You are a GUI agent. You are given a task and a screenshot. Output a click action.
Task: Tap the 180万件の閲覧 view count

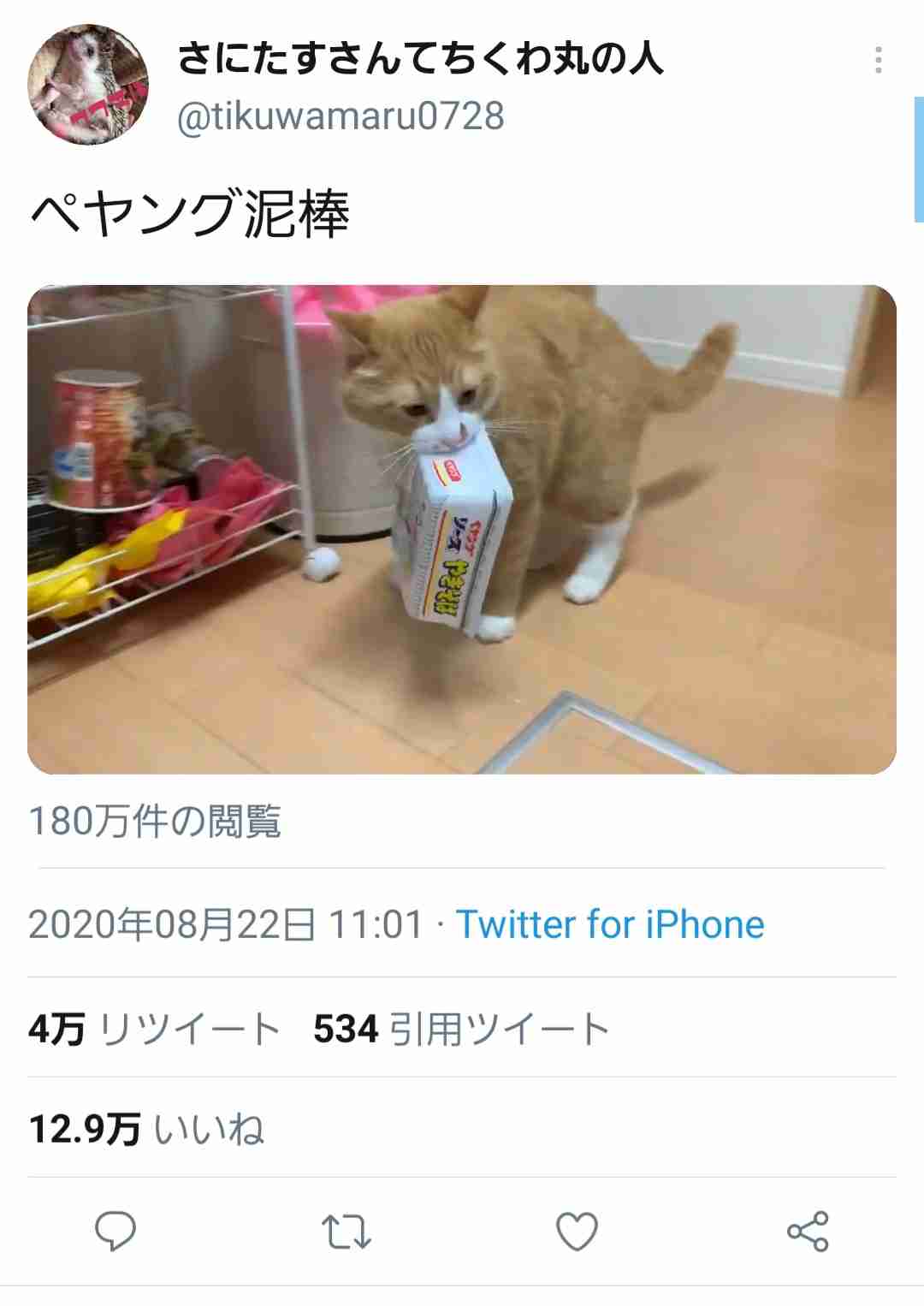click(x=155, y=821)
